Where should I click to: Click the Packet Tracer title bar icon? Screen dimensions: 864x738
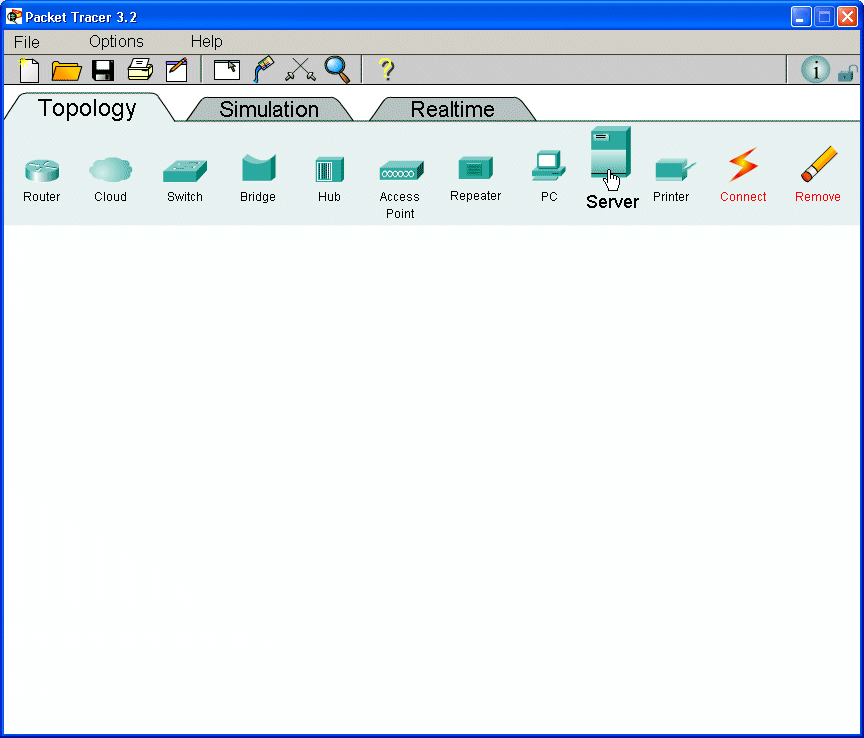14,17
